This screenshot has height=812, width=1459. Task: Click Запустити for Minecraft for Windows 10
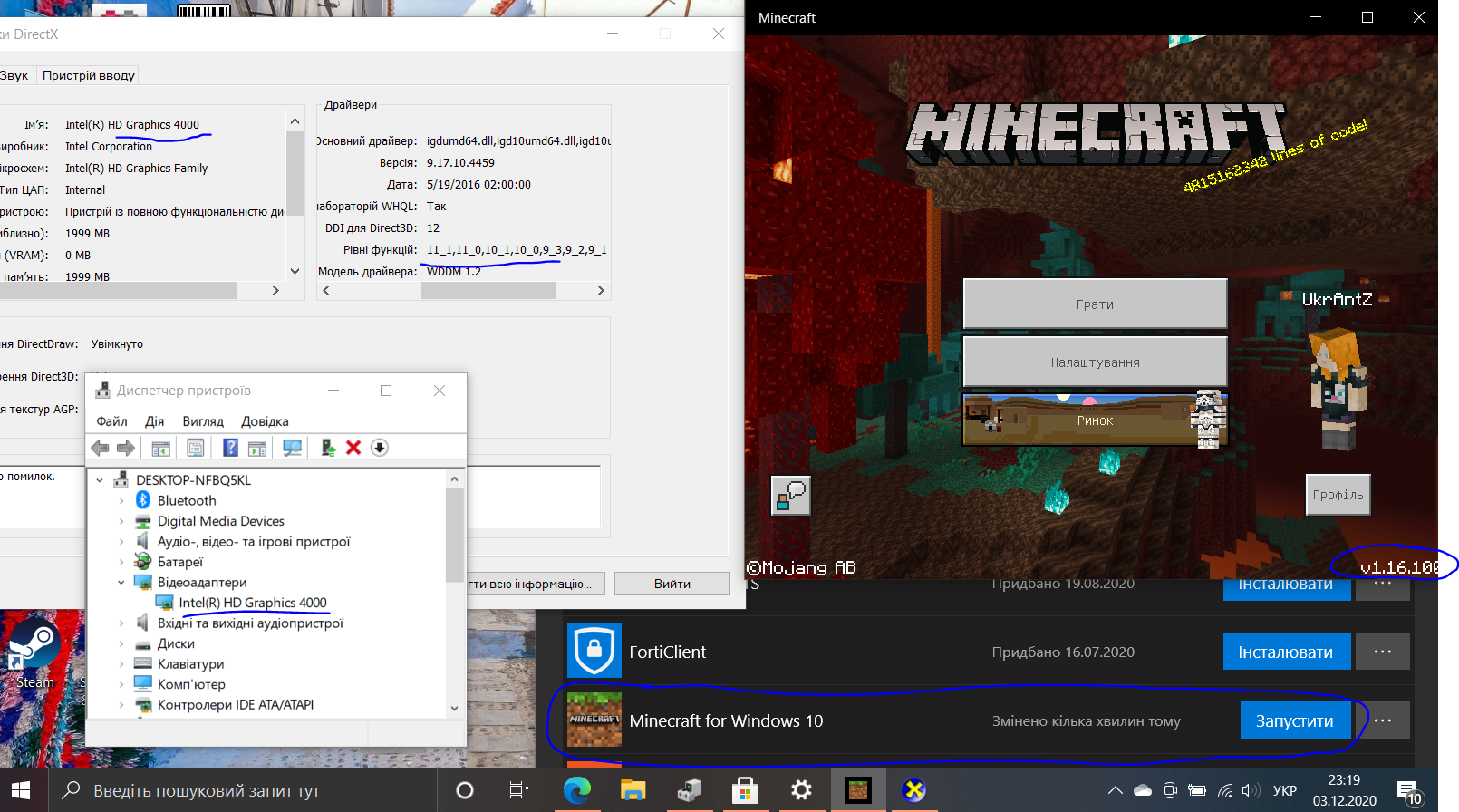[1294, 720]
